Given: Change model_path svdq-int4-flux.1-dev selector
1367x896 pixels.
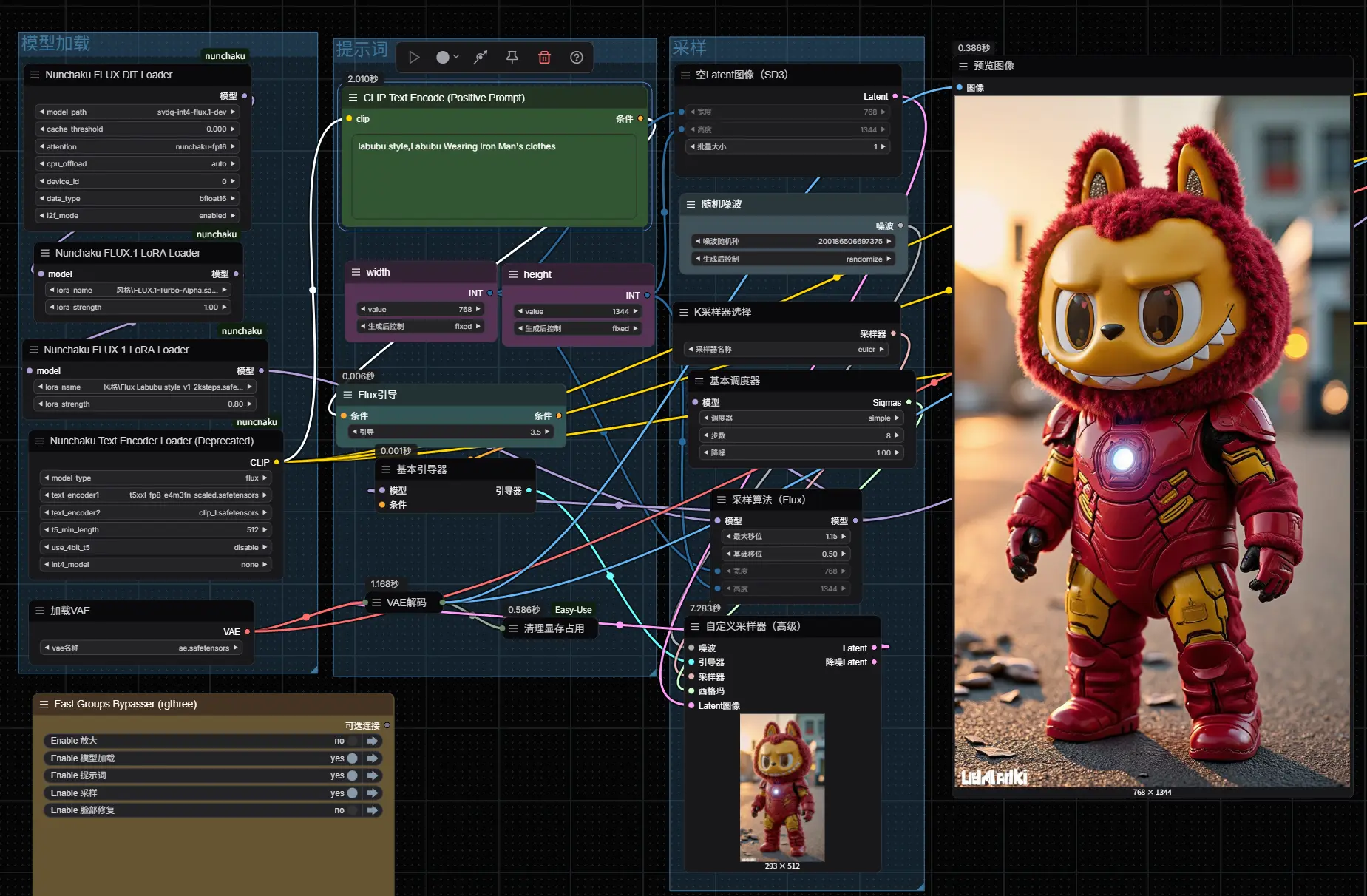Looking at the screenshot, I should tap(138, 112).
